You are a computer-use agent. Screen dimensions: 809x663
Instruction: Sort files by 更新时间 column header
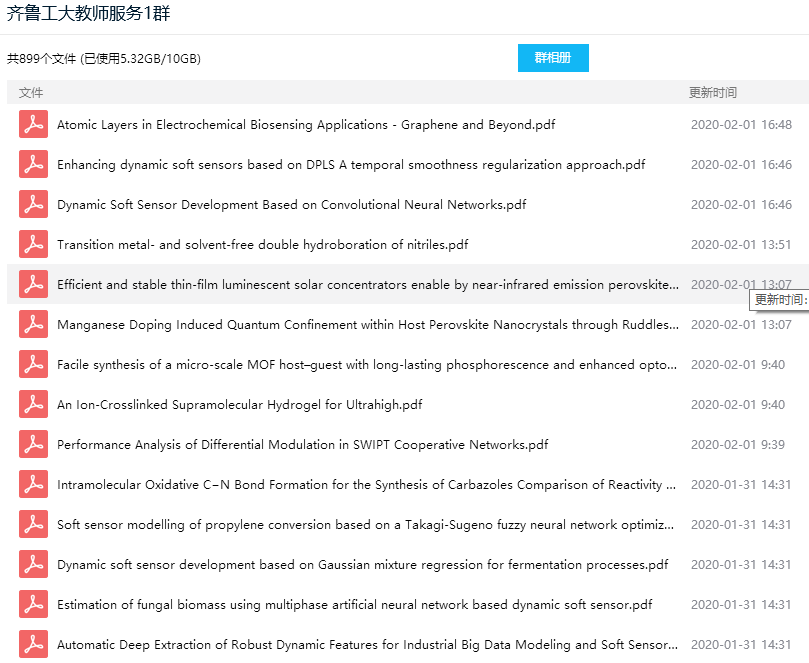[x=713, y=93]
